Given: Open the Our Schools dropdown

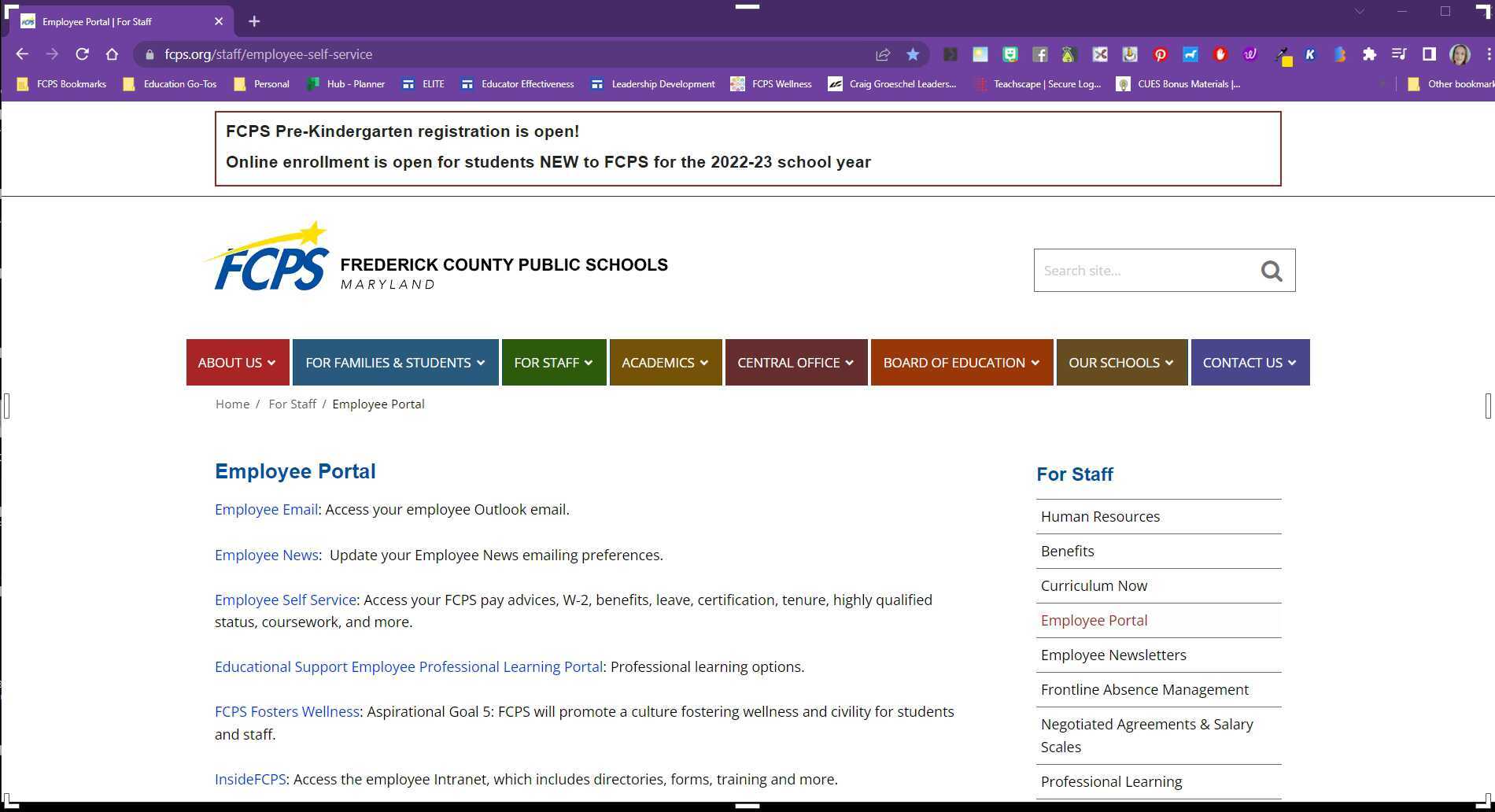Looking at the screenshot, I should [1121, 363].
